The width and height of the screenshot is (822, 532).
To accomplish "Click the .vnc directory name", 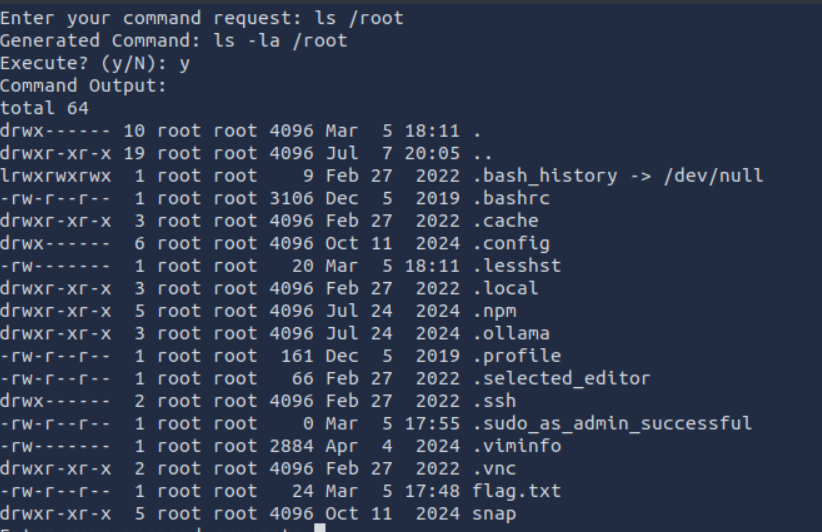I will coord(493,468).
